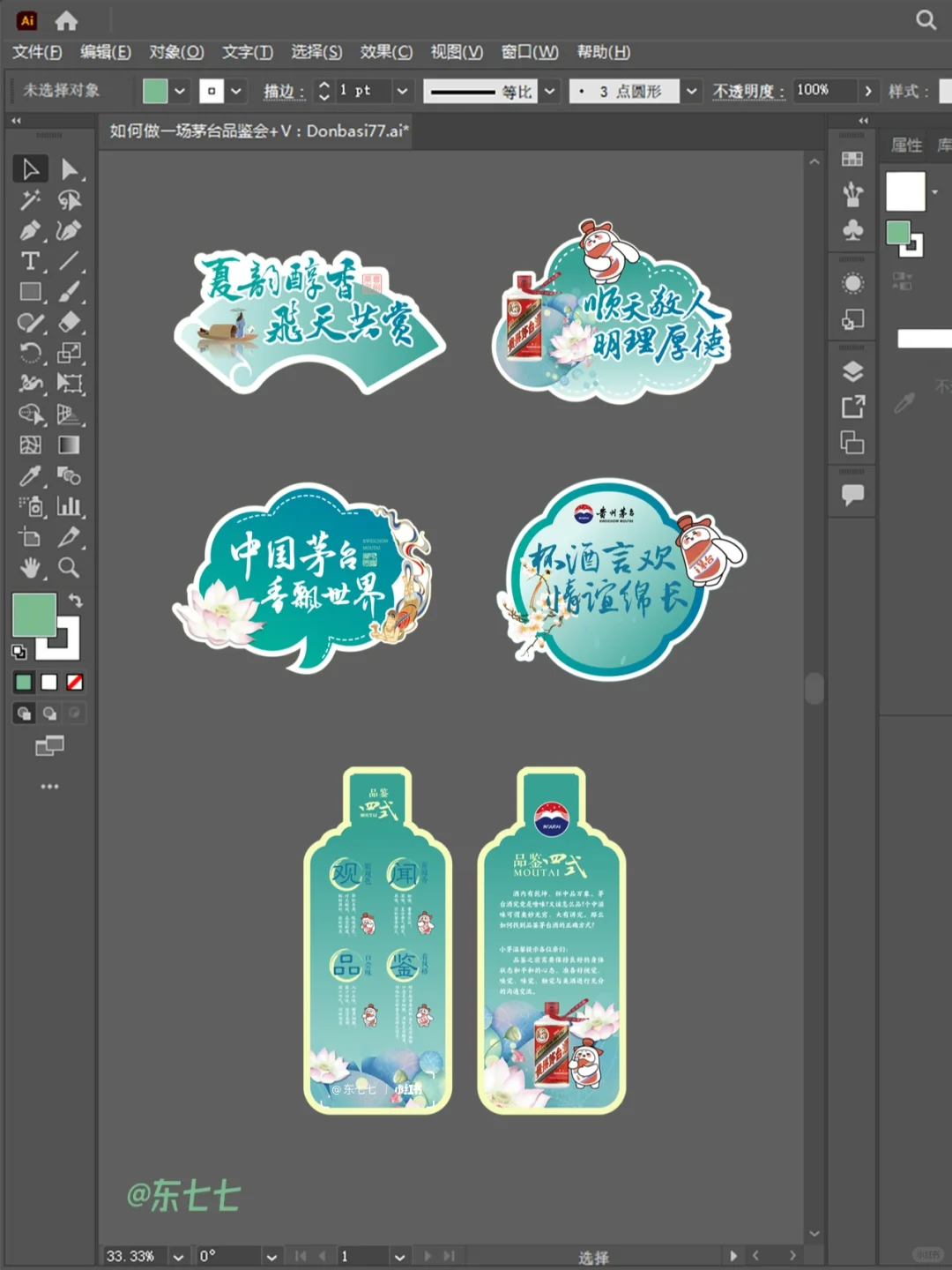
Task: Open the search magnifier at top right
Action: pos(926,20)
